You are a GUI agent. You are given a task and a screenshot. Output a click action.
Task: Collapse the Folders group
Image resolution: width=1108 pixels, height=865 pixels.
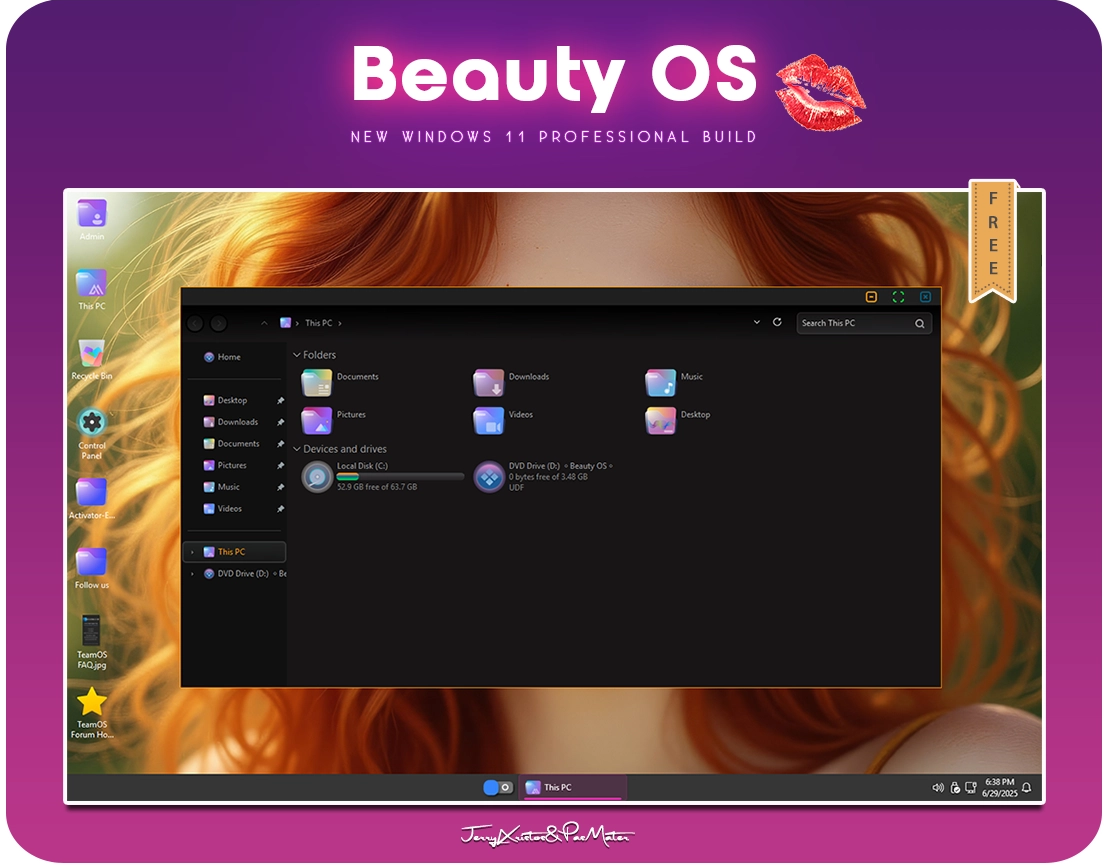pos(297,355)
